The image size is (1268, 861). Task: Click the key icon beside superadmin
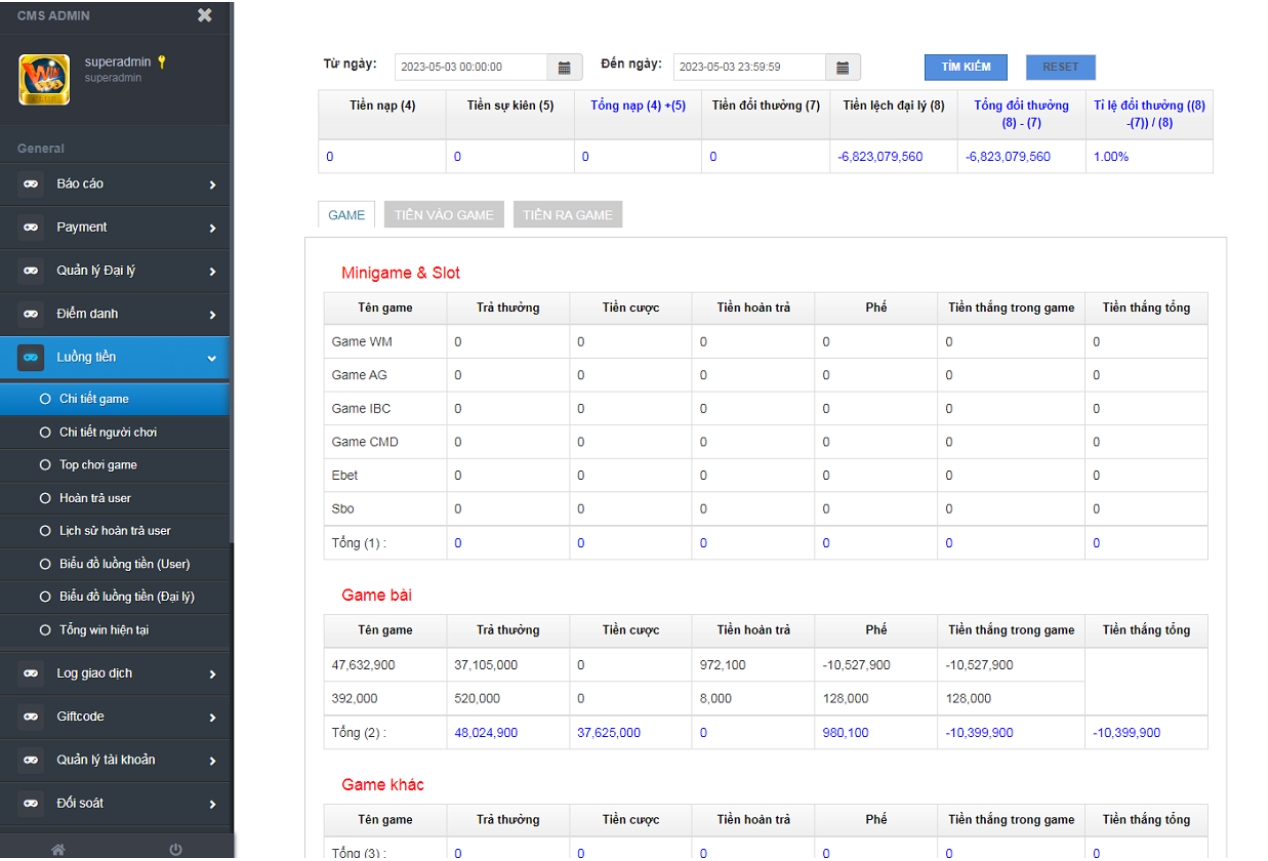[x=161, y=62]
